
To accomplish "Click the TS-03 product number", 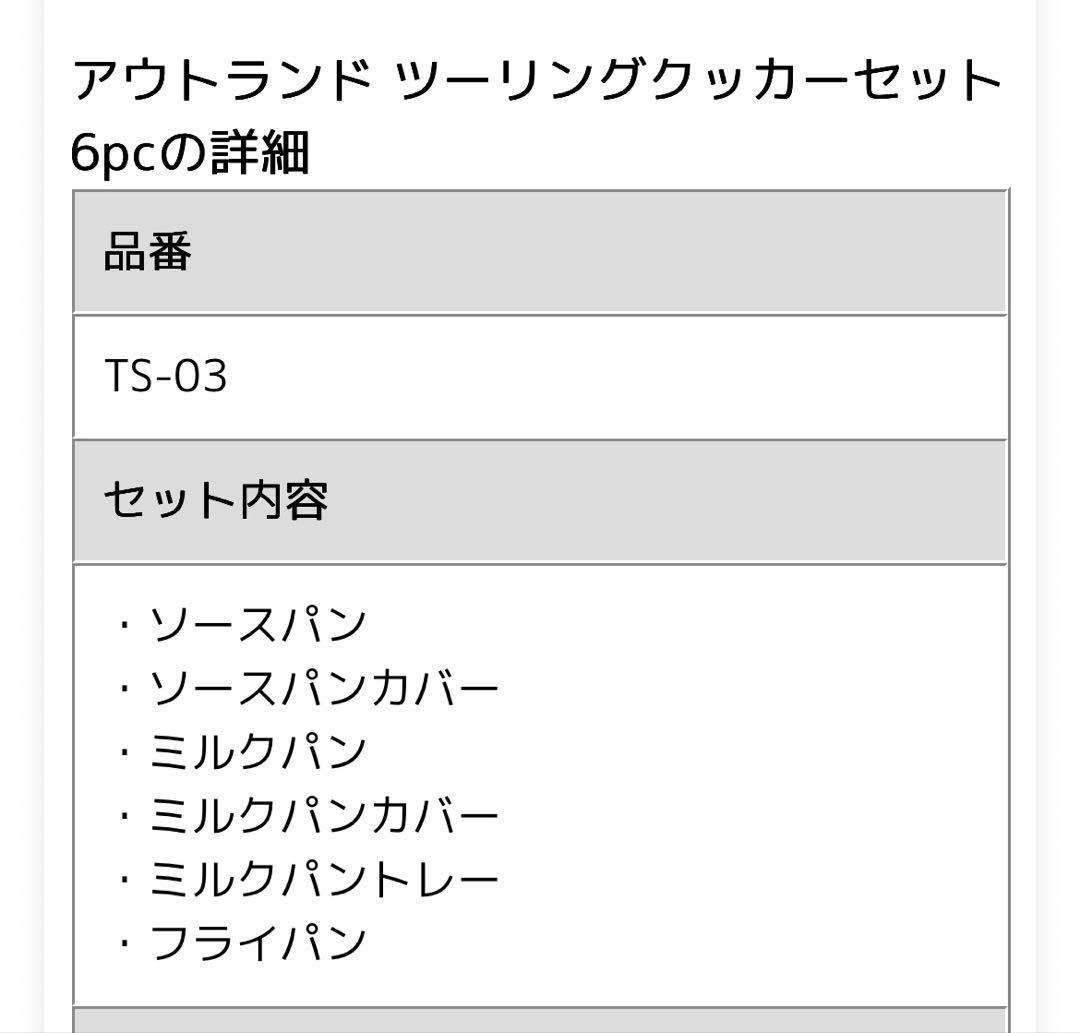I will pyautogui.click(x=166, y=377).
